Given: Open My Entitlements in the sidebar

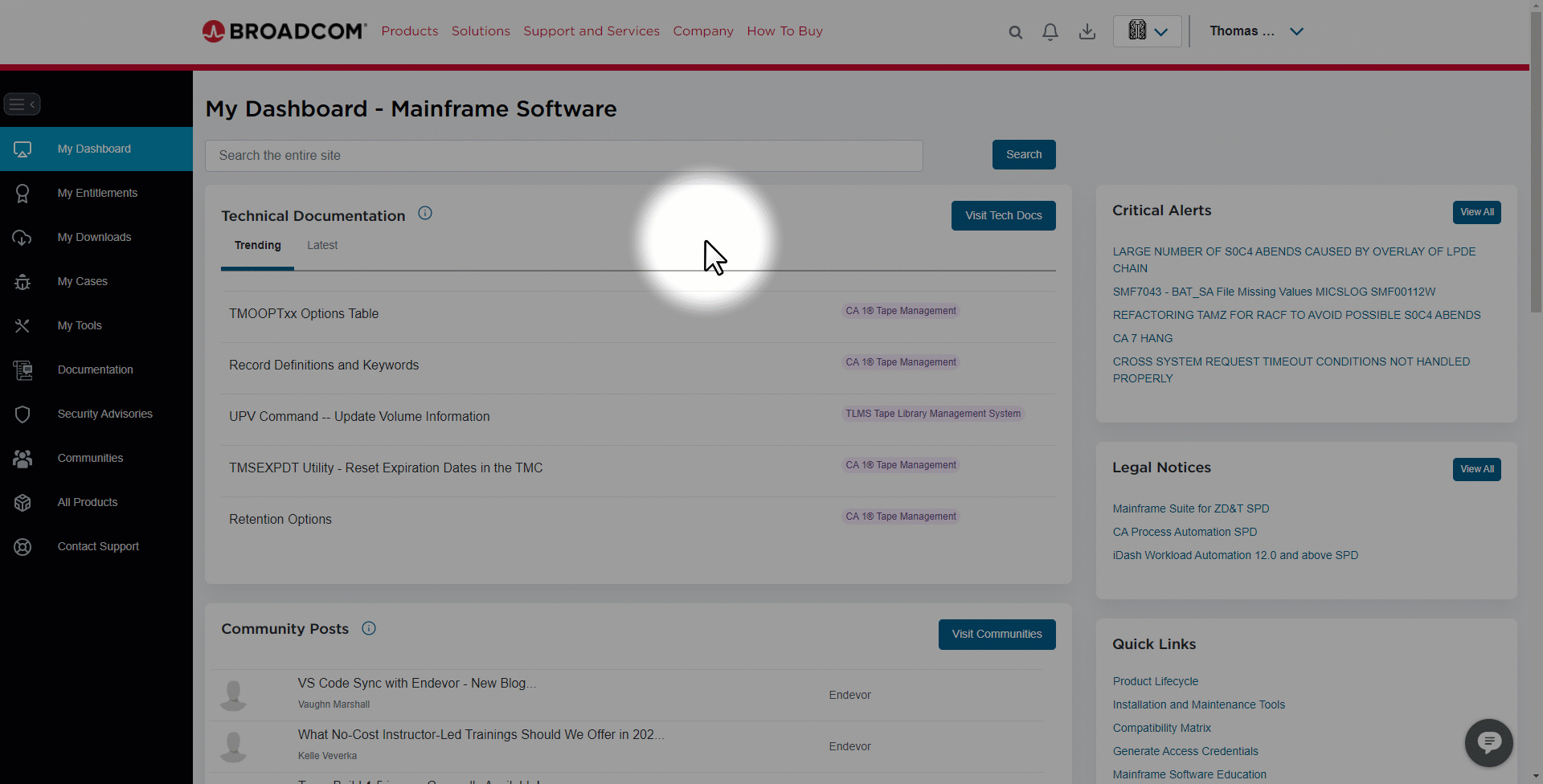Looking at the screenshot, I should 96,194.
